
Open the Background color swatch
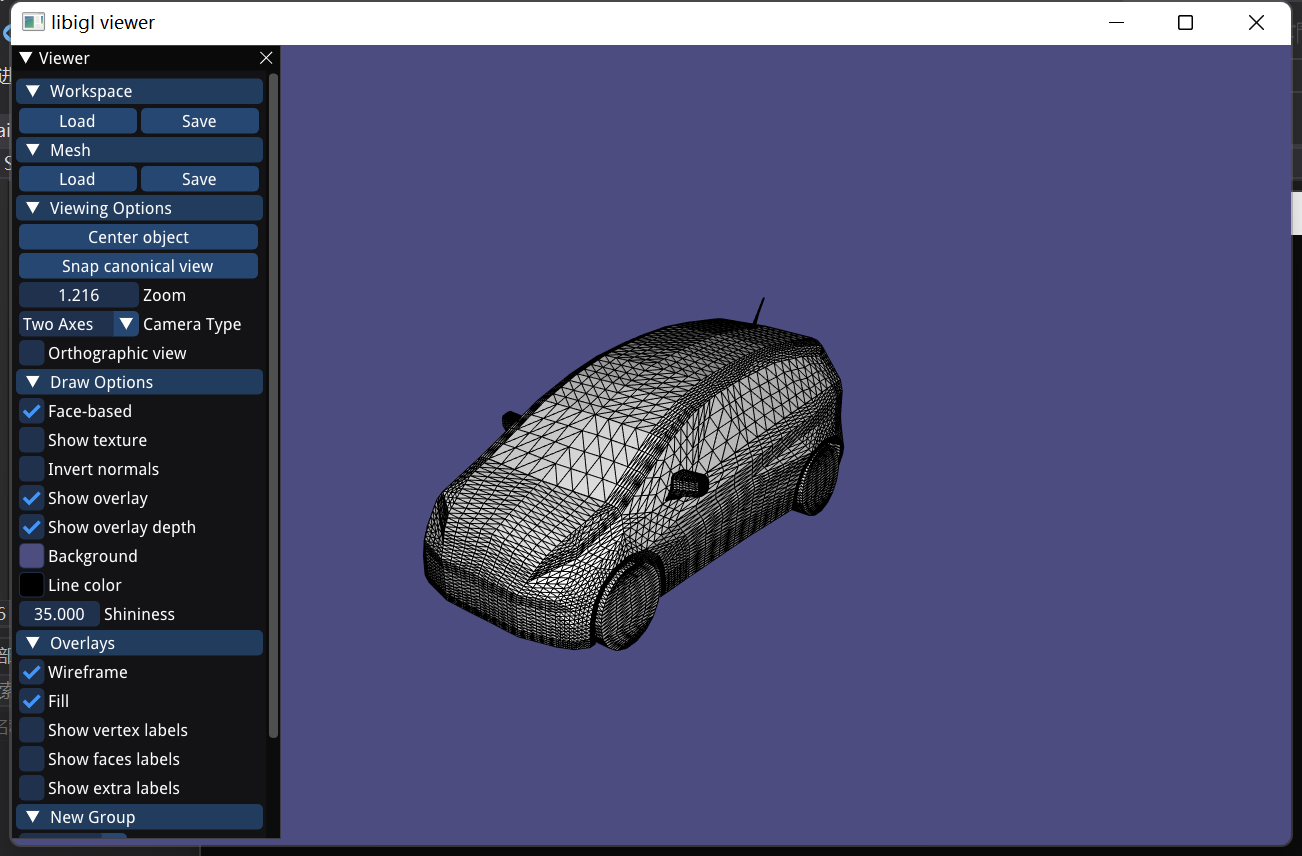pos(32,556)
